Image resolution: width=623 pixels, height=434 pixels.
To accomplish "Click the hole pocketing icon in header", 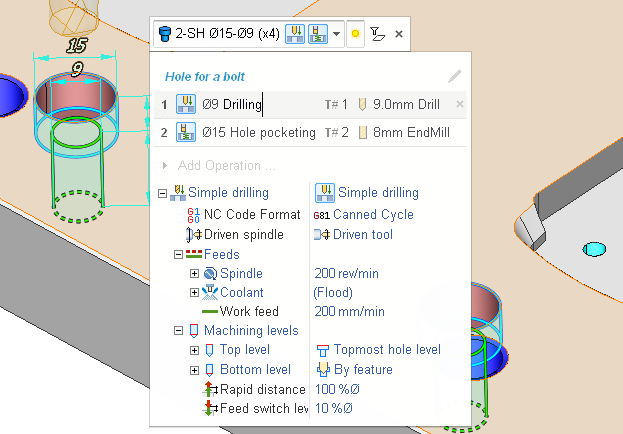I will [320, 34].
